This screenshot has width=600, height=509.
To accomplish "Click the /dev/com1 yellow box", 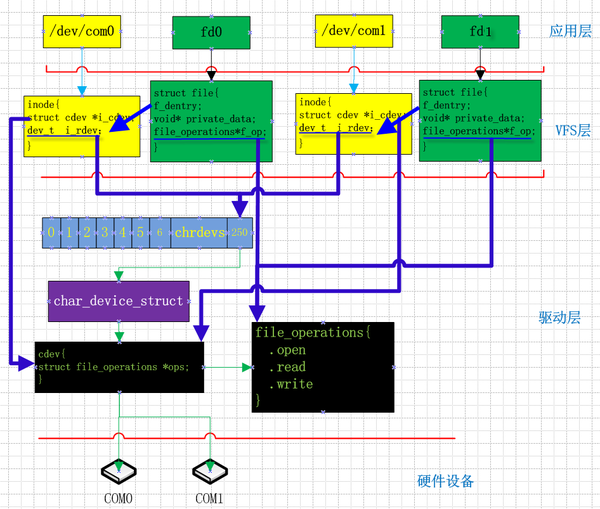I will point(354,31).
